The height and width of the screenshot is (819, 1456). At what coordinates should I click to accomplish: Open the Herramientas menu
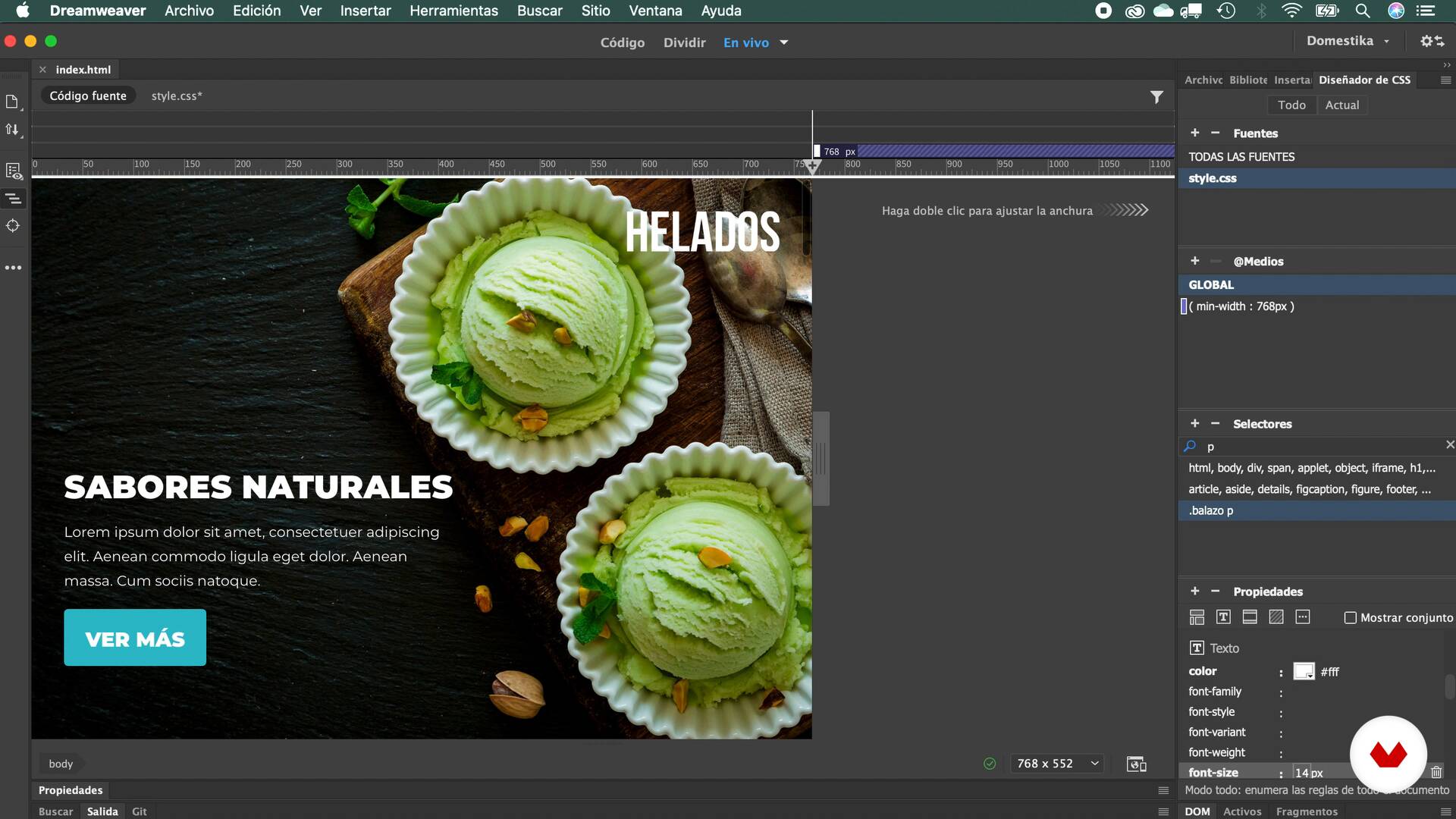(453, 11)
